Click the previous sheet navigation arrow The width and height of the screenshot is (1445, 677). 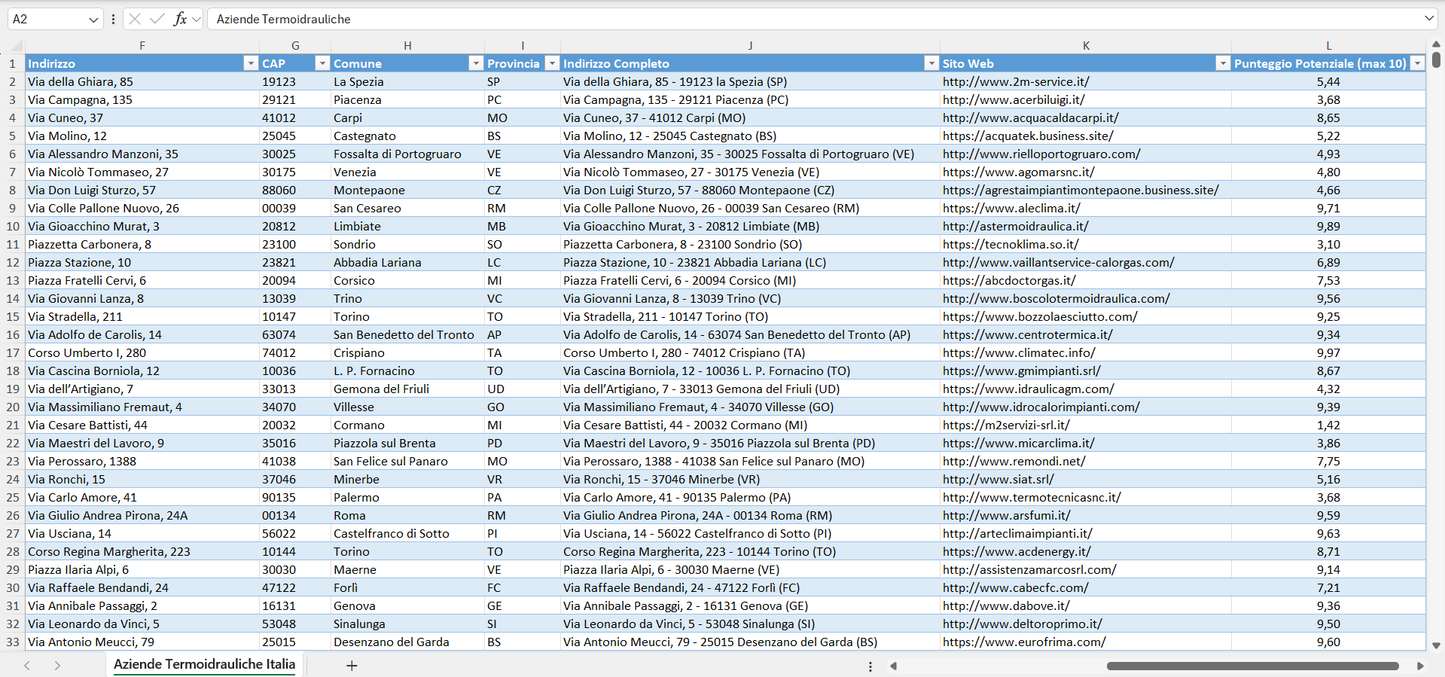pos(26,664)
